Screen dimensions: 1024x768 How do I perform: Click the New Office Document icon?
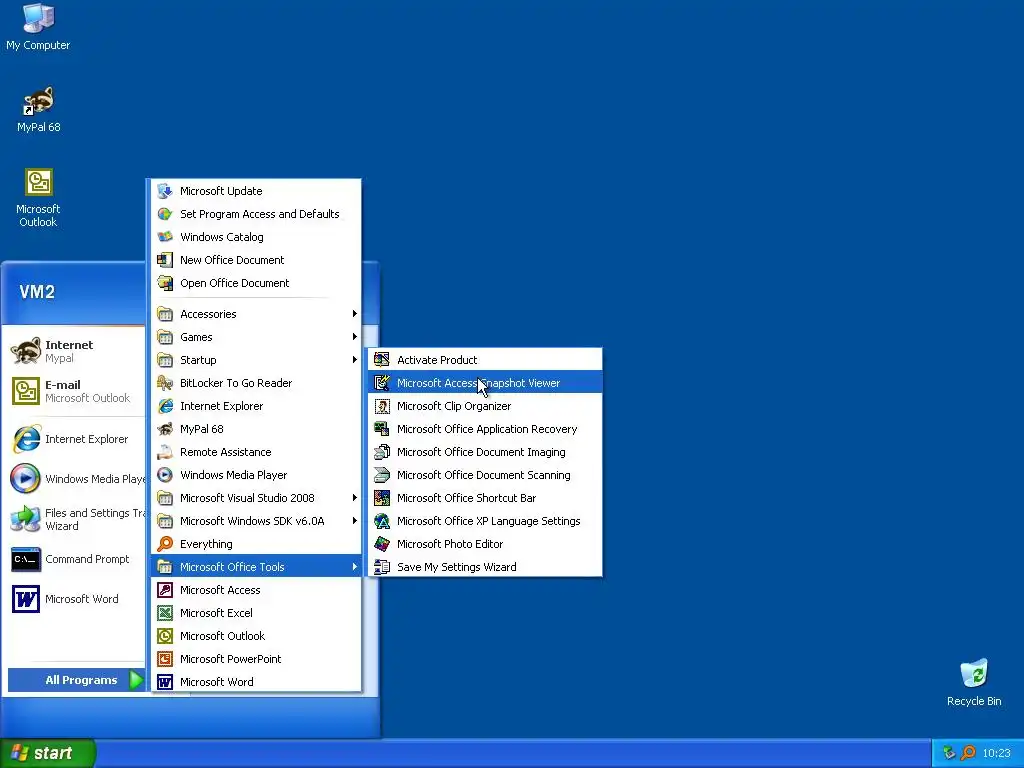(x=165, y=259)
